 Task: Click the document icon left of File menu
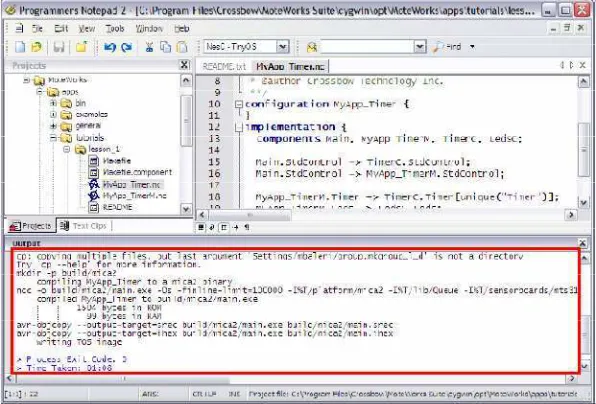click(x=19, y=29)
